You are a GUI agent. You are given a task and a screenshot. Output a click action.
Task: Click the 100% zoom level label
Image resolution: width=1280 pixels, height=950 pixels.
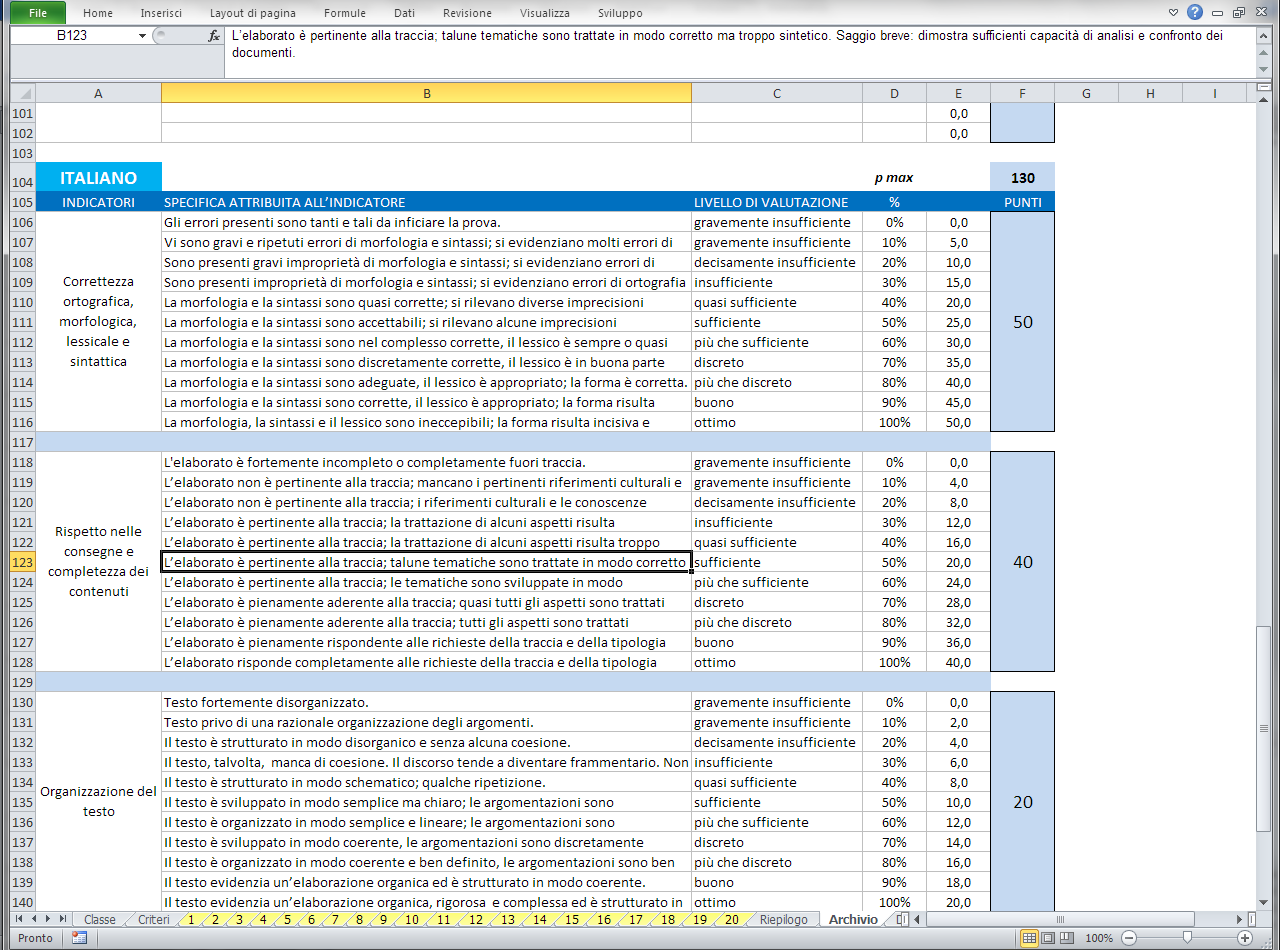[x=1099, y=938]
